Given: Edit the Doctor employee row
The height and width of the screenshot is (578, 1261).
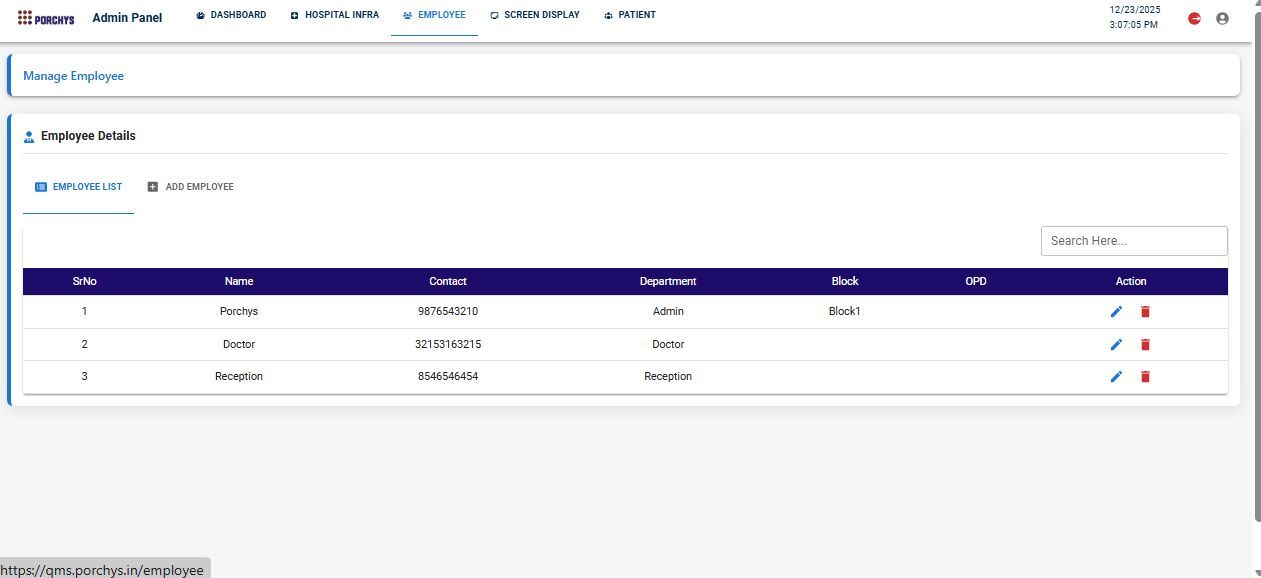Looking at the screenshot, I should [x=1116, y=344].
